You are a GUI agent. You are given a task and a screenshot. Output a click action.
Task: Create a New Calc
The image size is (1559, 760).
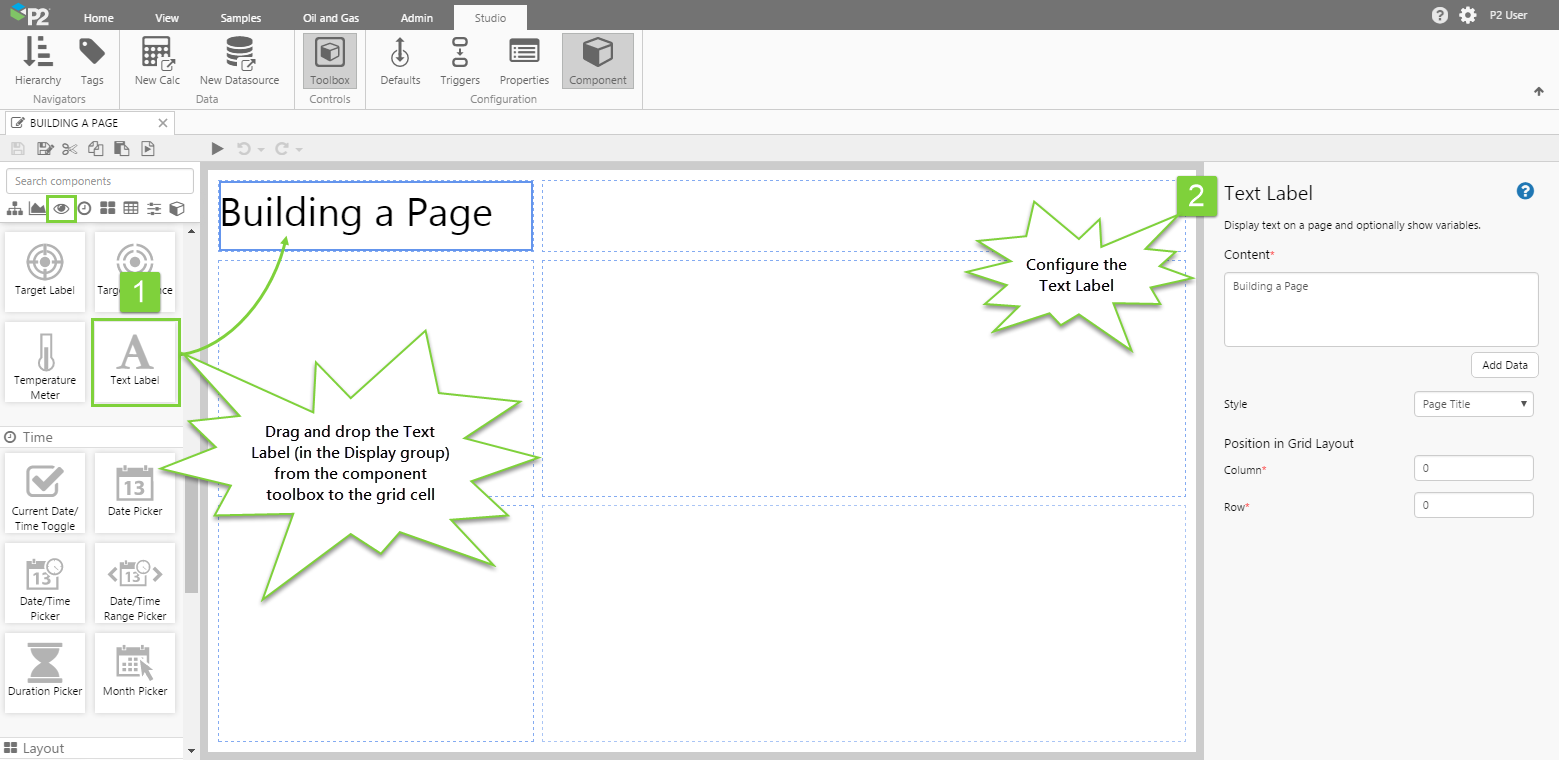point(157,61)
